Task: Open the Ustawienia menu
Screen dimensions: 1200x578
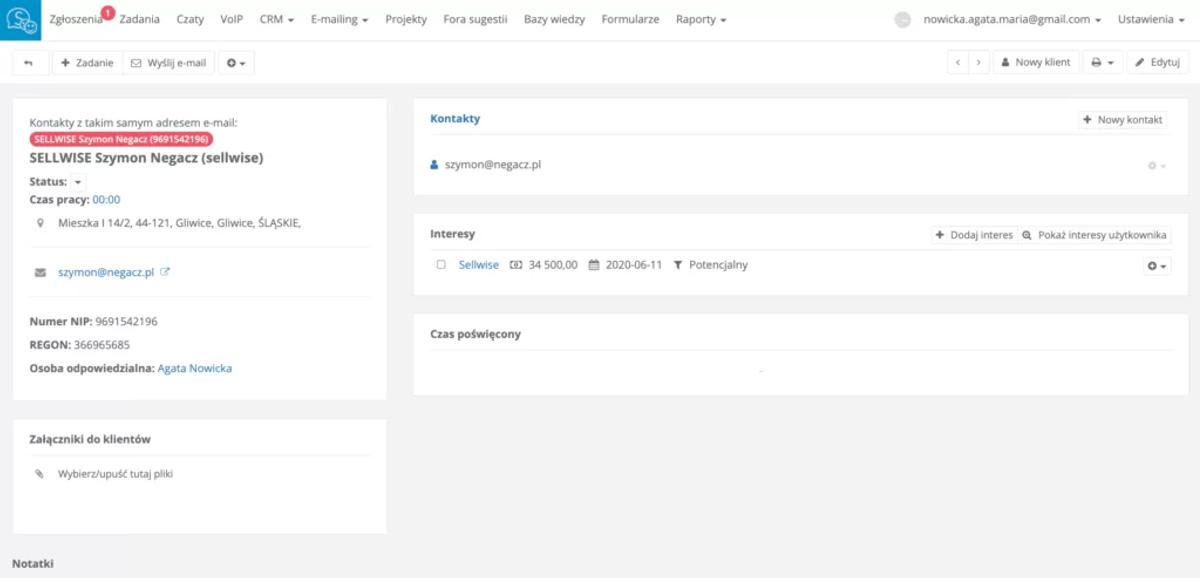Action: click(x=1151, y=20)
